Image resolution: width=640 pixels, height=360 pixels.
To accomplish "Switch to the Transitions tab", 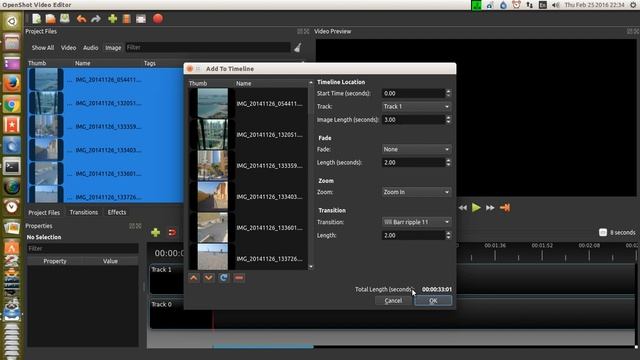I will click(84, 213).
